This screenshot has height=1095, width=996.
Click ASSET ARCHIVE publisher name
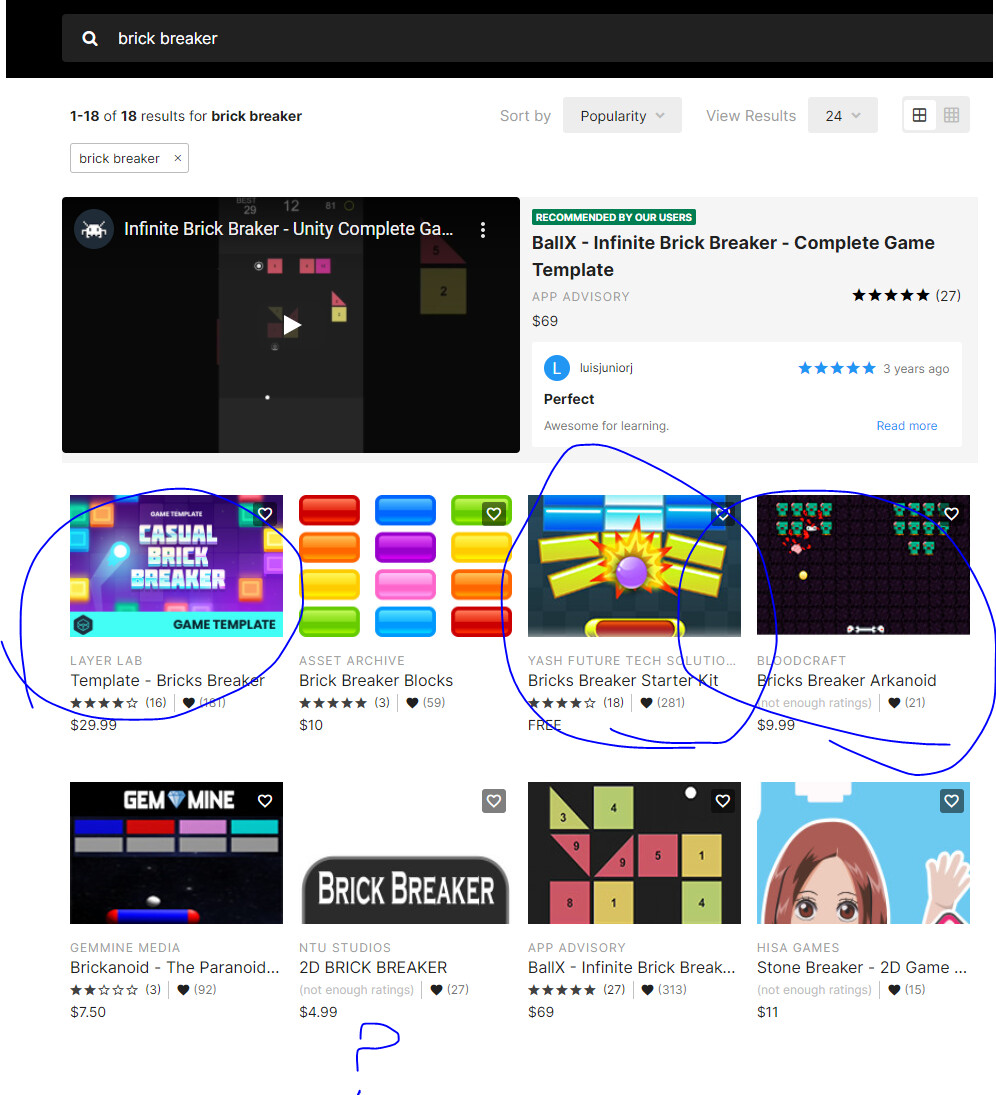point(352,661)
